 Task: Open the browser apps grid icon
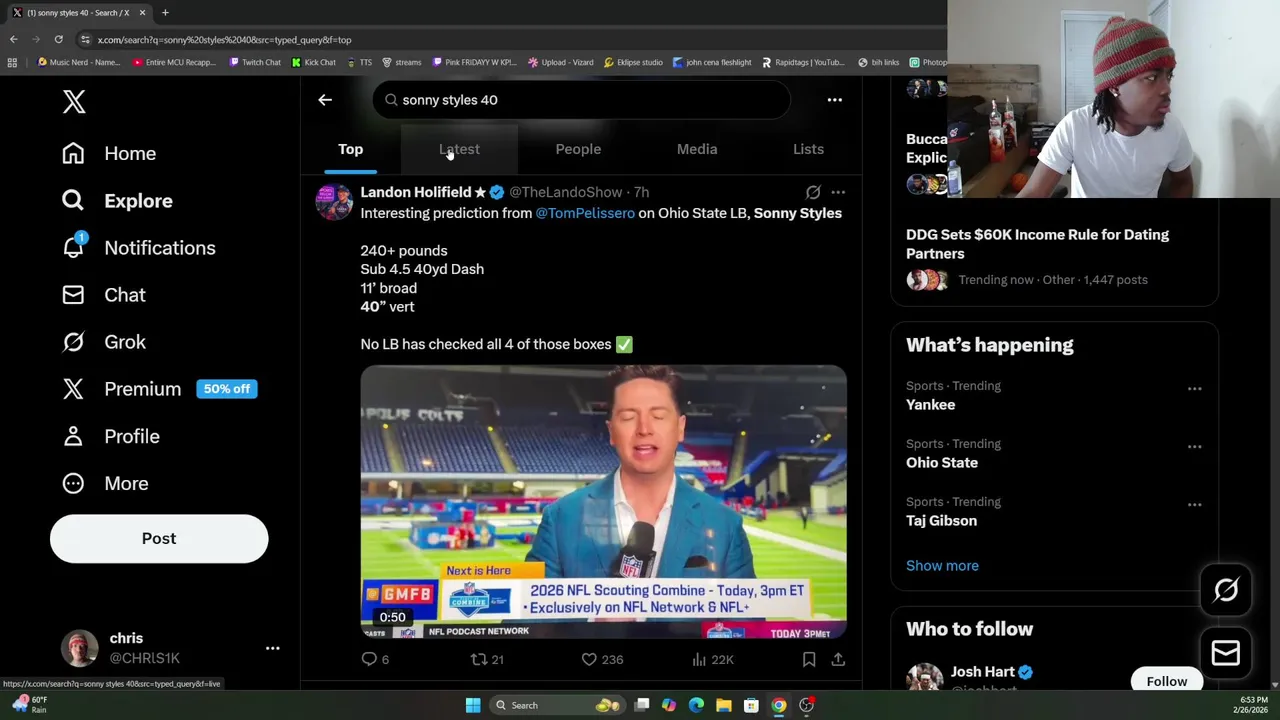coord(12,62)
